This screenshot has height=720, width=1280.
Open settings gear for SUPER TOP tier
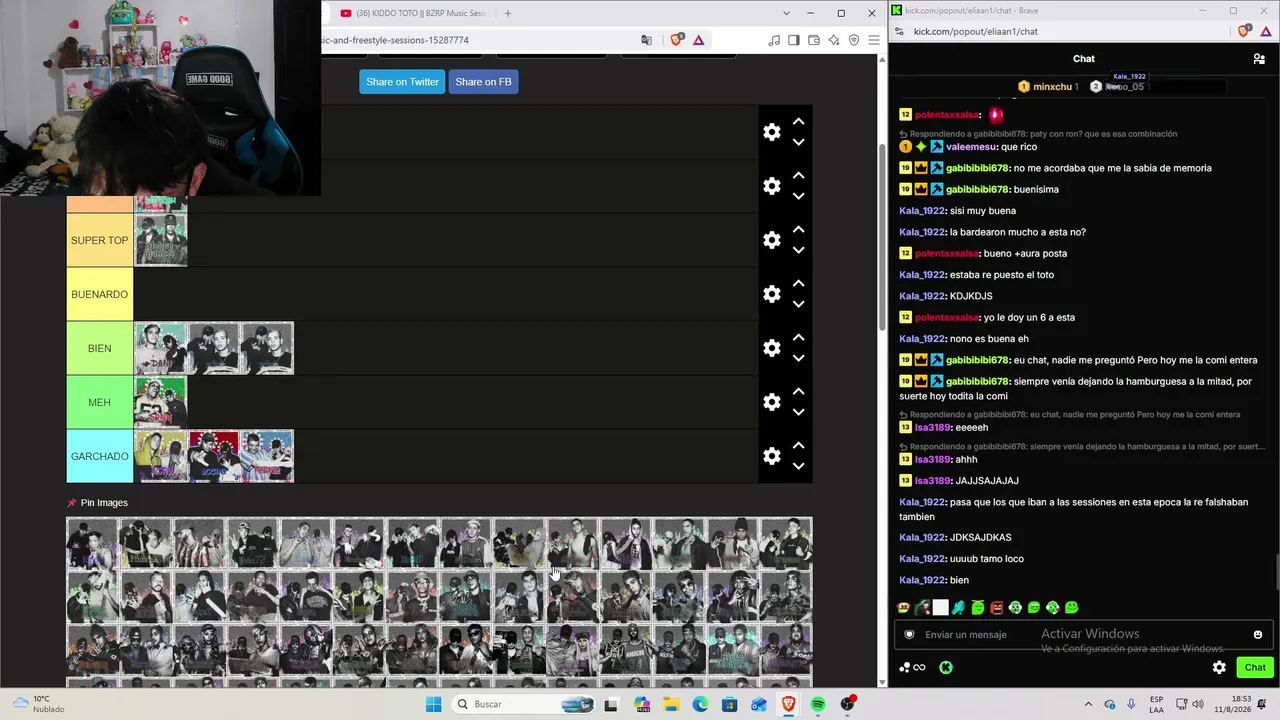(x=772, y=240)
